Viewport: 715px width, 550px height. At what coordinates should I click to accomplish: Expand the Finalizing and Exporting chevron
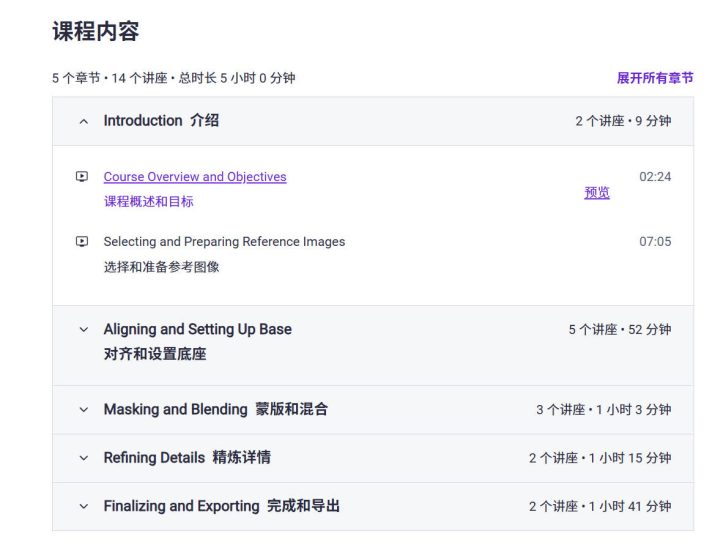pyautogui.click(x=84, y=506)
